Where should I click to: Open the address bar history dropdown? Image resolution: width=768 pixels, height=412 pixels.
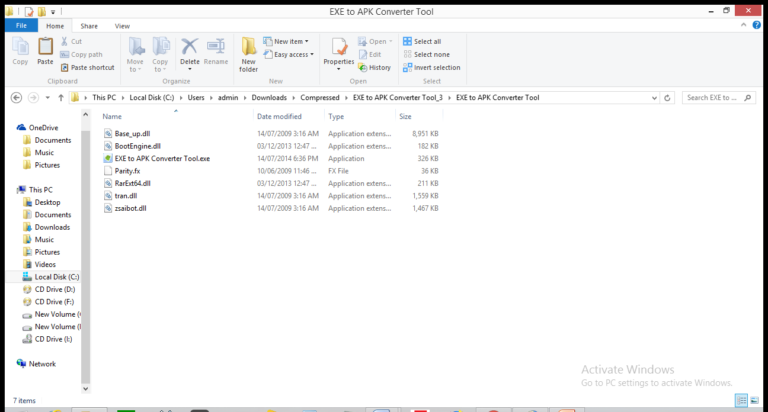(x=654, y=97)
